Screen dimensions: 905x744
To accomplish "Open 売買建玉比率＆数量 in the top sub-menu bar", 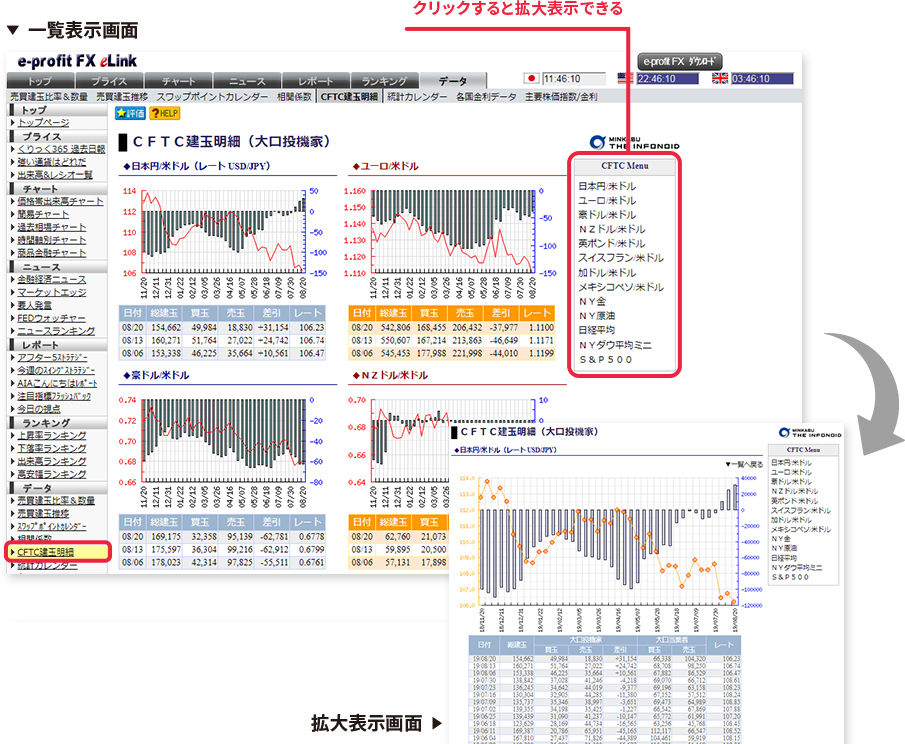I will click(x=49, y=97).
